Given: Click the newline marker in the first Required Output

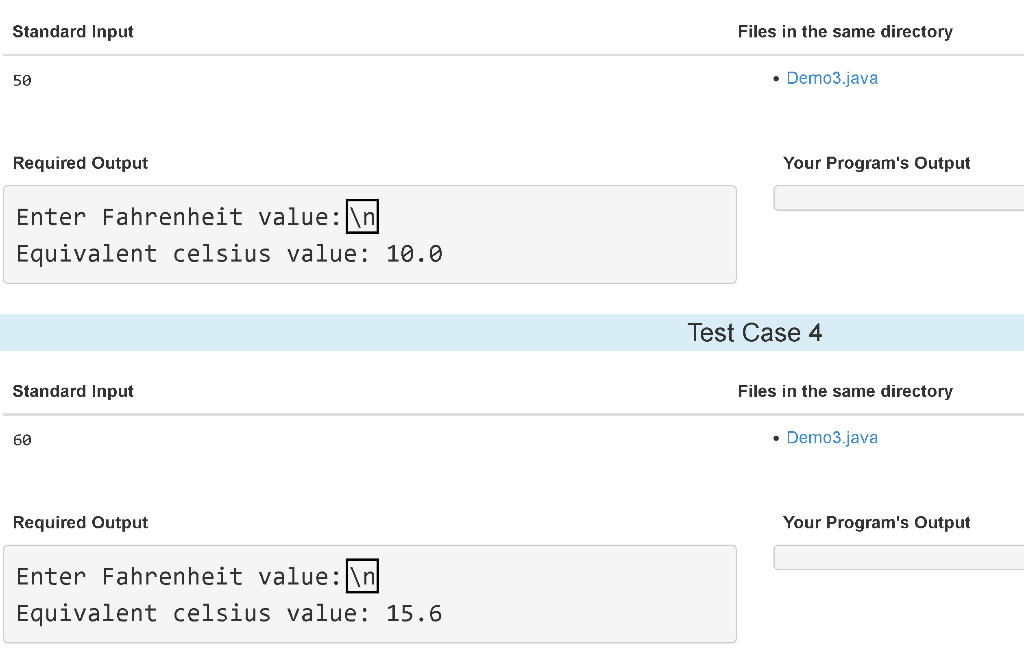Looking at the screenshot, I should [362, 216].
